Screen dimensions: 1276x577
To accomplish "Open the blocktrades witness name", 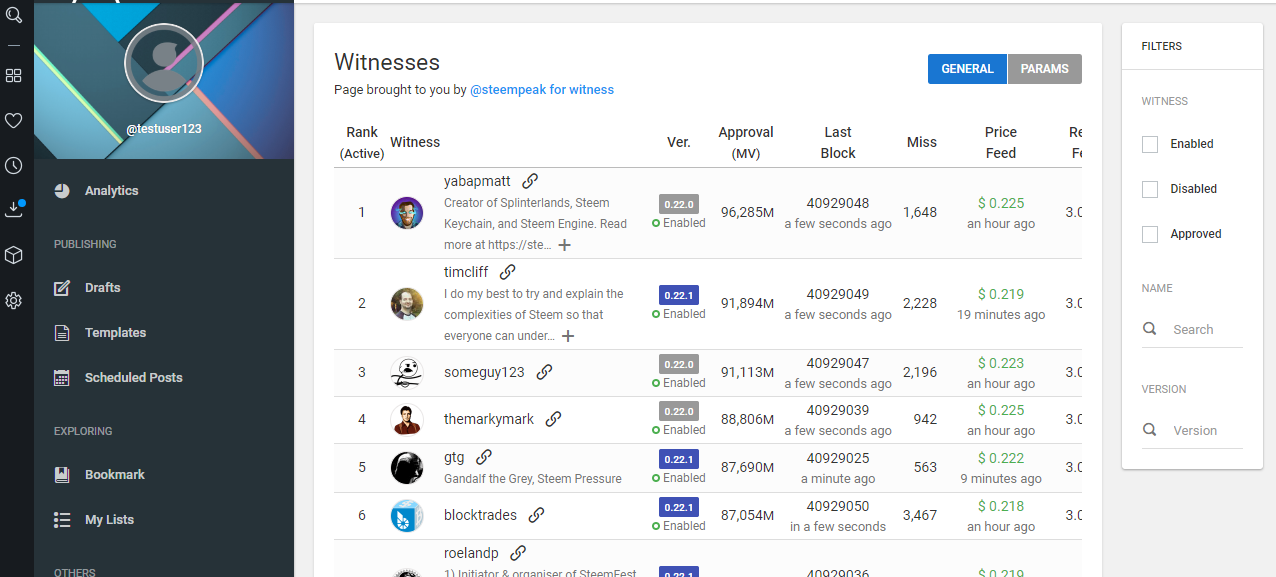I will 480,515.
